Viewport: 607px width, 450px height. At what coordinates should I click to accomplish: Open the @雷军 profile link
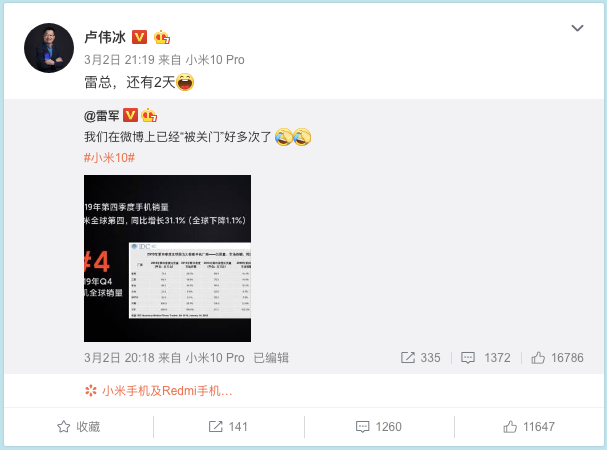pyautogui.click(x=101, y=116)
